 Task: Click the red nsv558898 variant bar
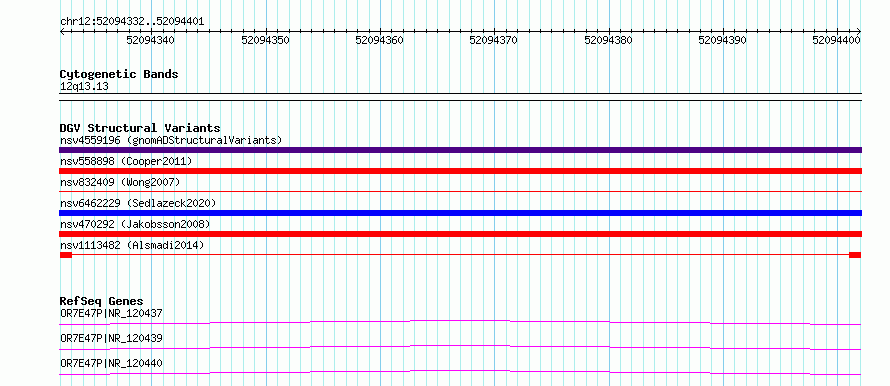(460, 171)
